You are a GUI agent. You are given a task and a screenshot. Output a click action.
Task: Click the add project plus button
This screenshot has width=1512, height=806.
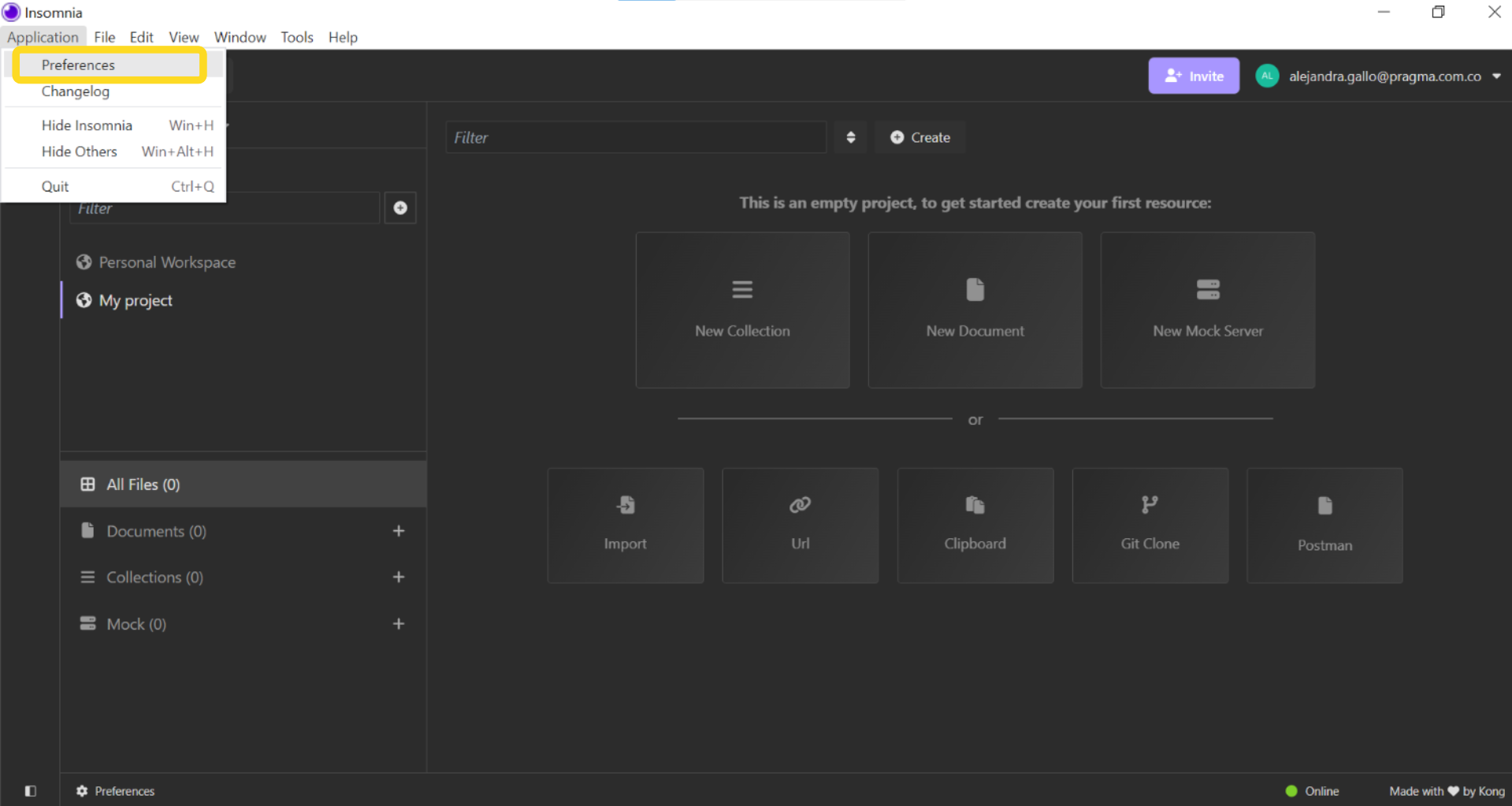[400, 208]
